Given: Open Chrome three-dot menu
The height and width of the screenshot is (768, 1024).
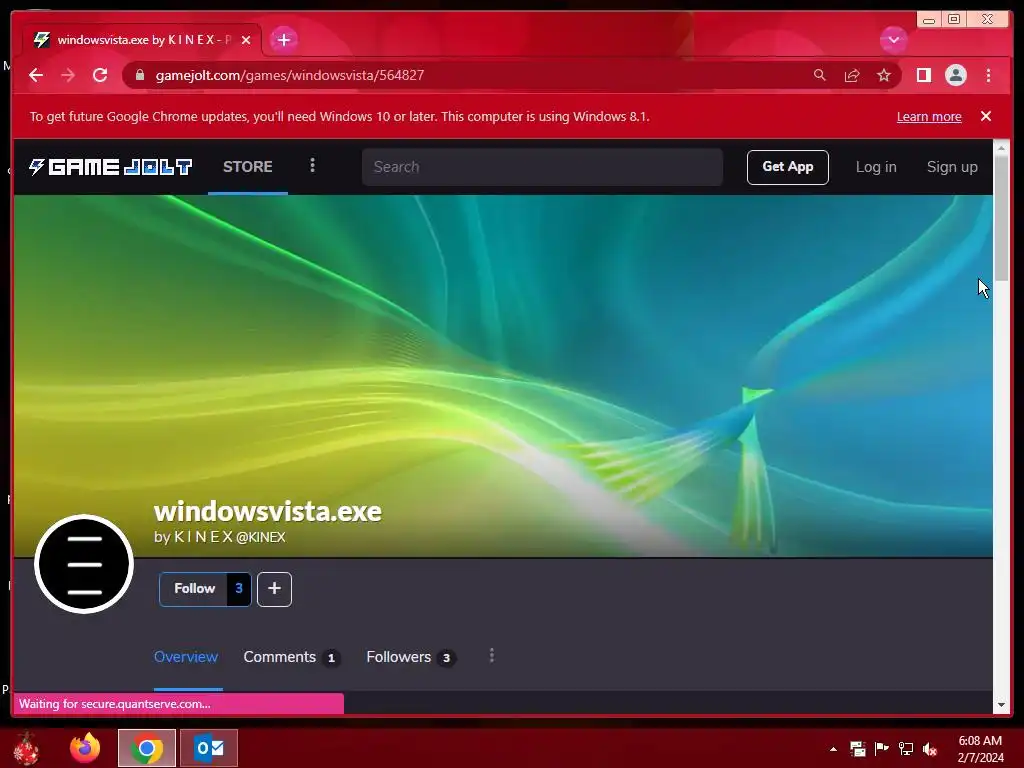Looking at the screenshot, I should click(x=989, y=75).
